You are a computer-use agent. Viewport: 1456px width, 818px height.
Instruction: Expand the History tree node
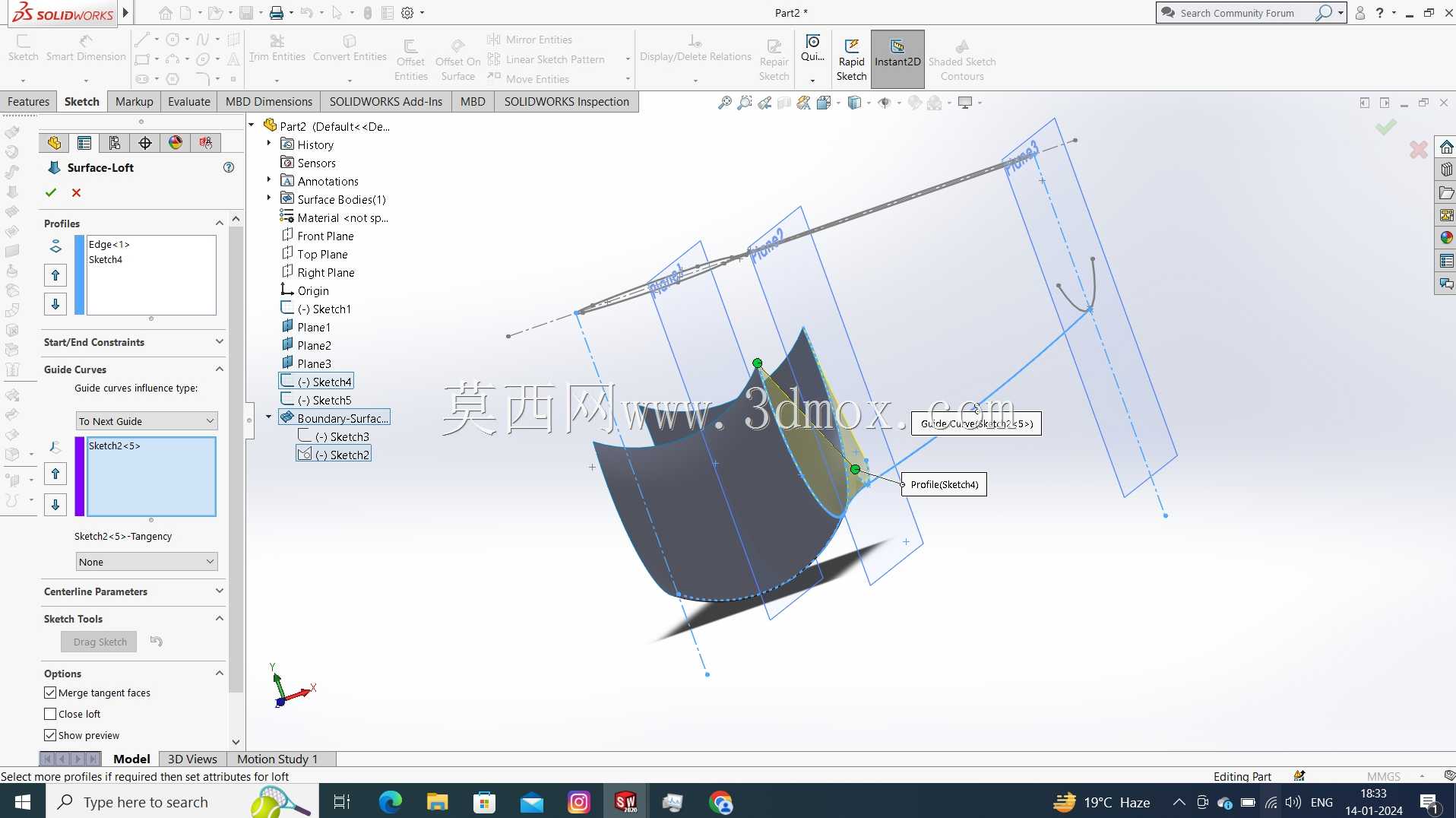tap(268, 144)
